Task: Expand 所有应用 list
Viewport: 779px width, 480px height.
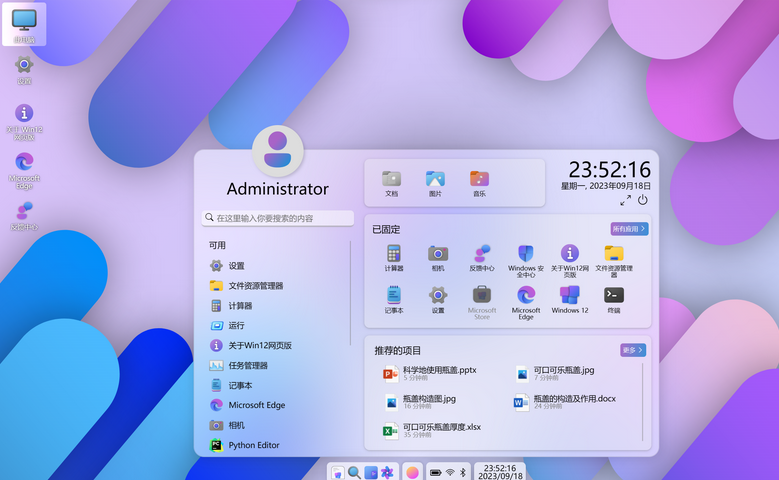Action: [629, 229]
